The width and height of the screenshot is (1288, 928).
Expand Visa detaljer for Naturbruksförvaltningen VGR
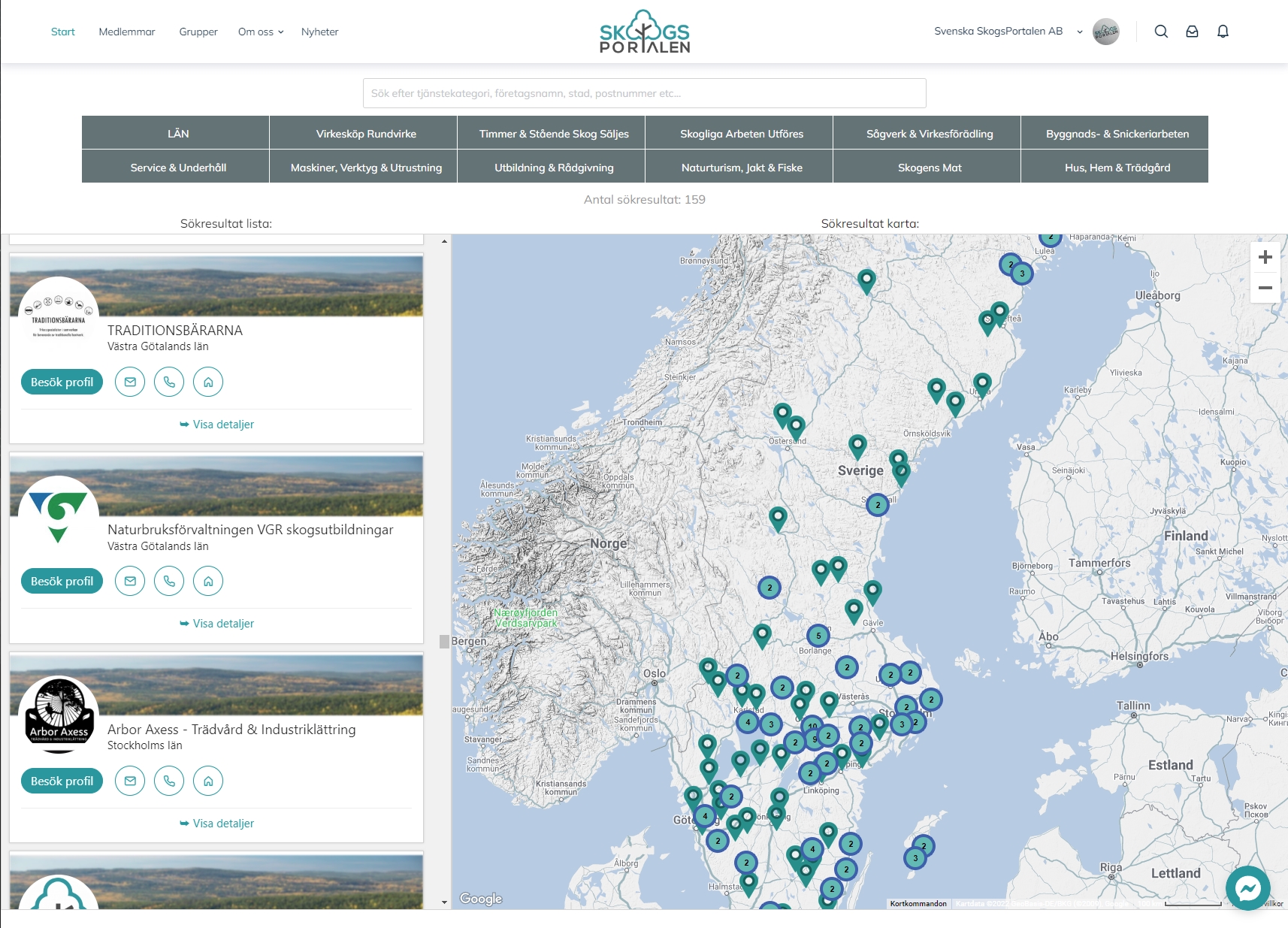[x=216, y=624]
